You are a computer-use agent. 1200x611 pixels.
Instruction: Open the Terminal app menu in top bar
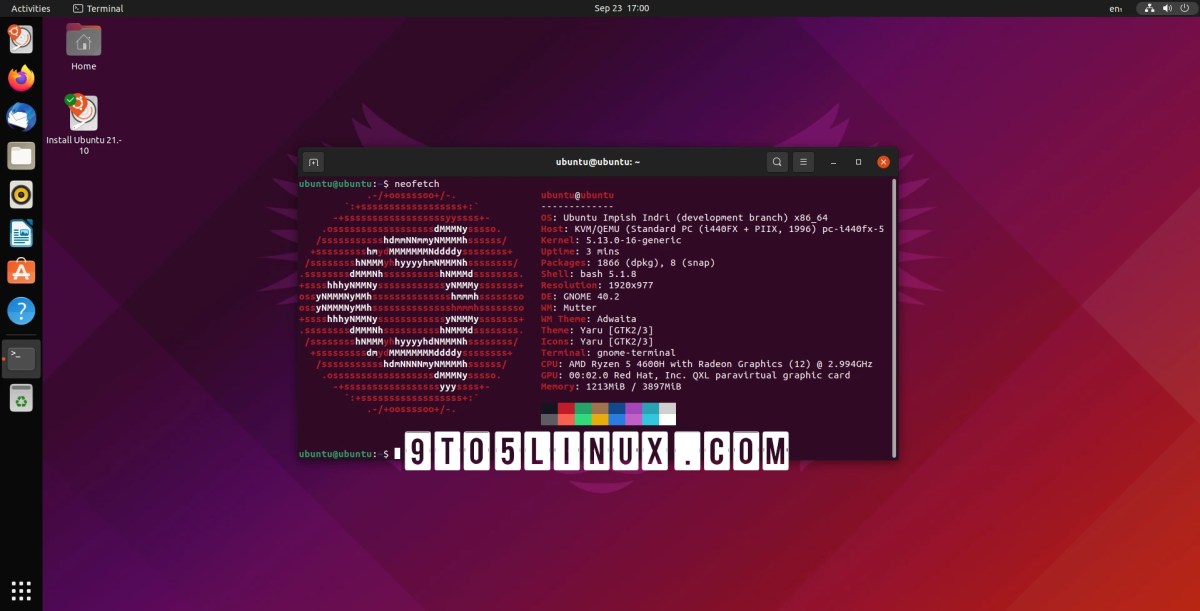(x=98, y=8)
